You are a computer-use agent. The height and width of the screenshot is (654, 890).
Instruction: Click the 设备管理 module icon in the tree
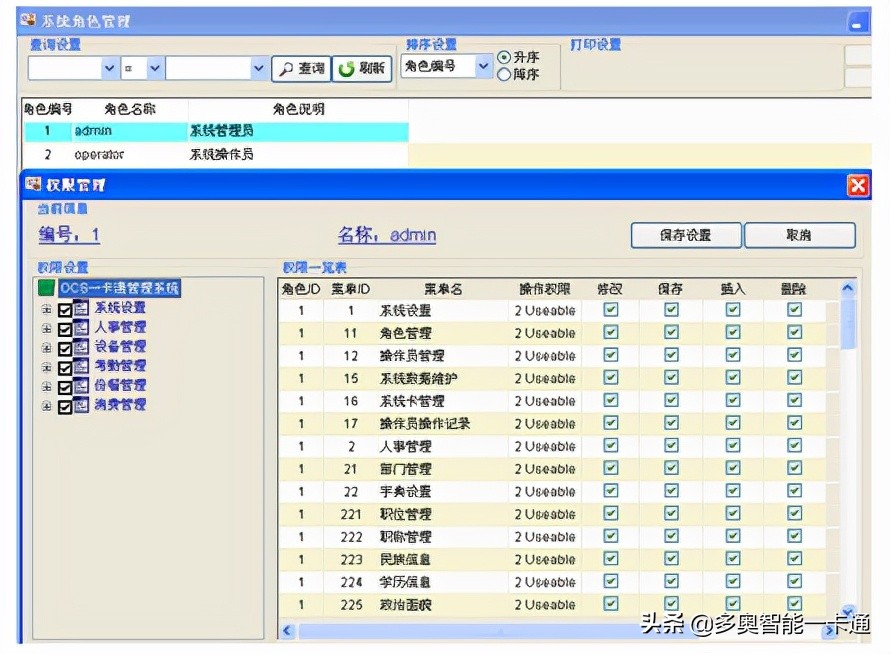coord(80,347)
